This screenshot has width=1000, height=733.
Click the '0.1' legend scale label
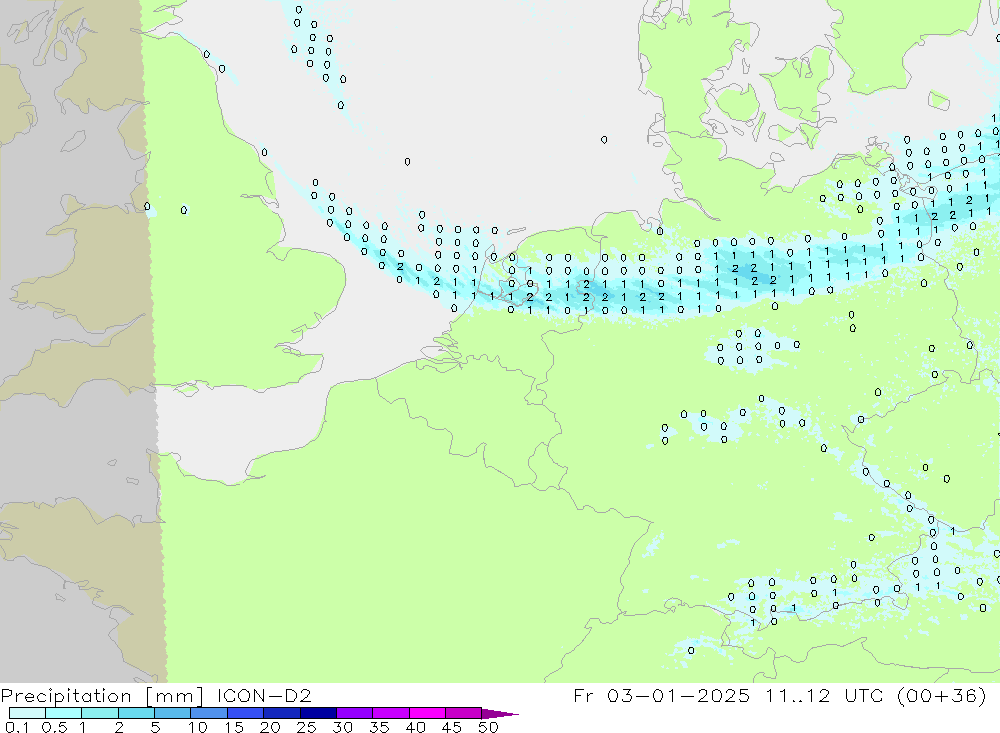(17, 727)
